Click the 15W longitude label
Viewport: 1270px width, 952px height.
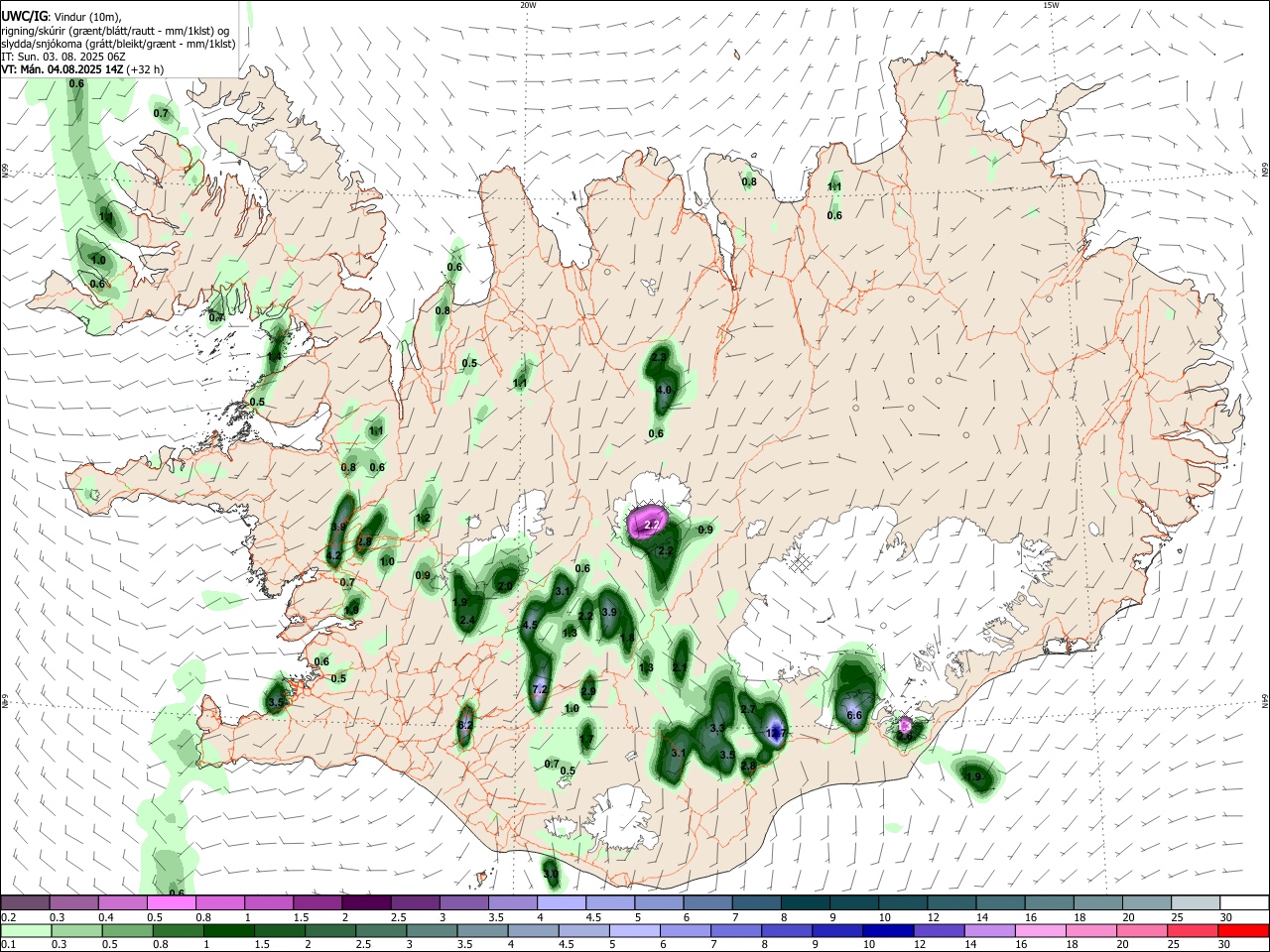[1051, 5]
